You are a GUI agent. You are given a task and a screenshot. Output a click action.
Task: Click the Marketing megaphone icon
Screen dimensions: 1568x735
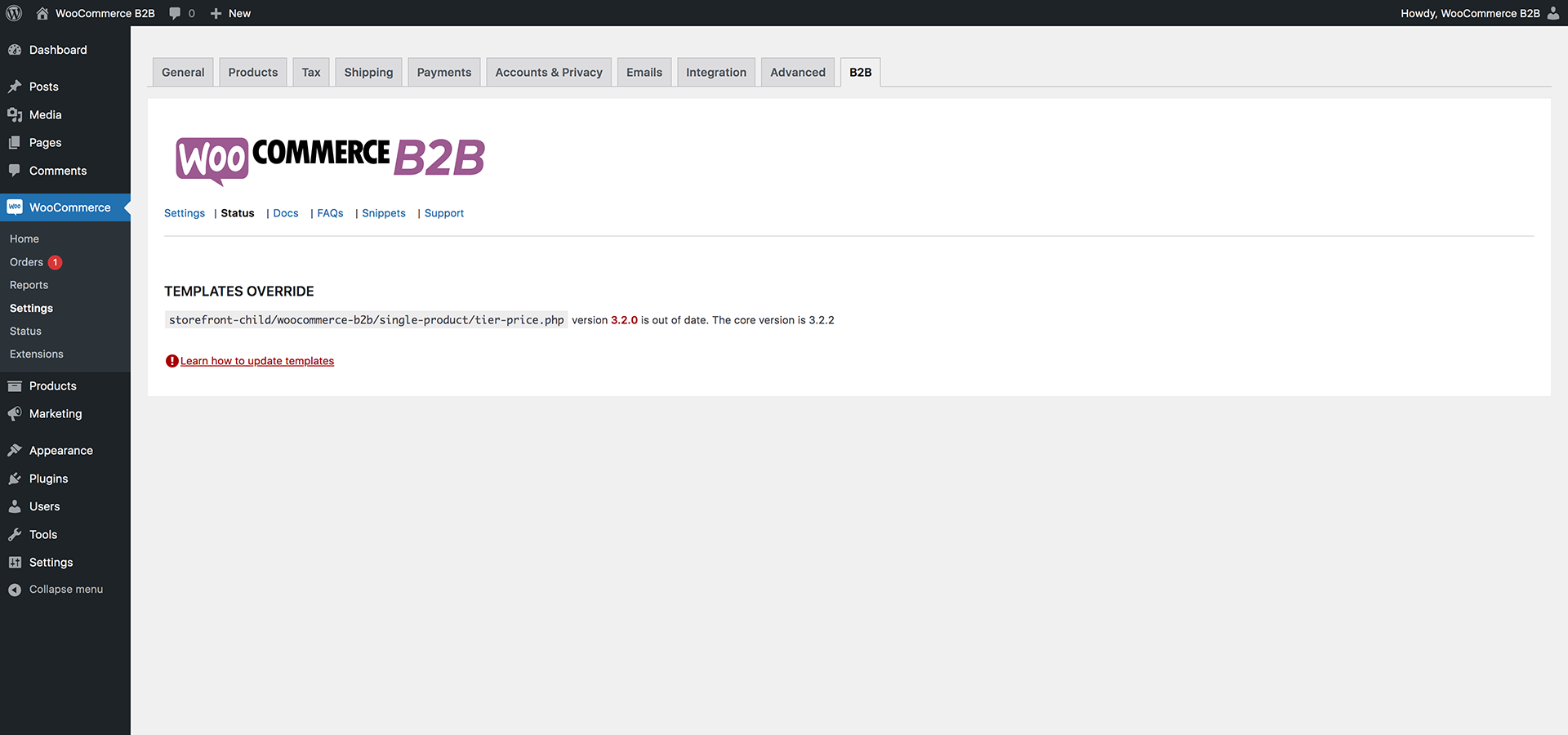click(15, 414)
